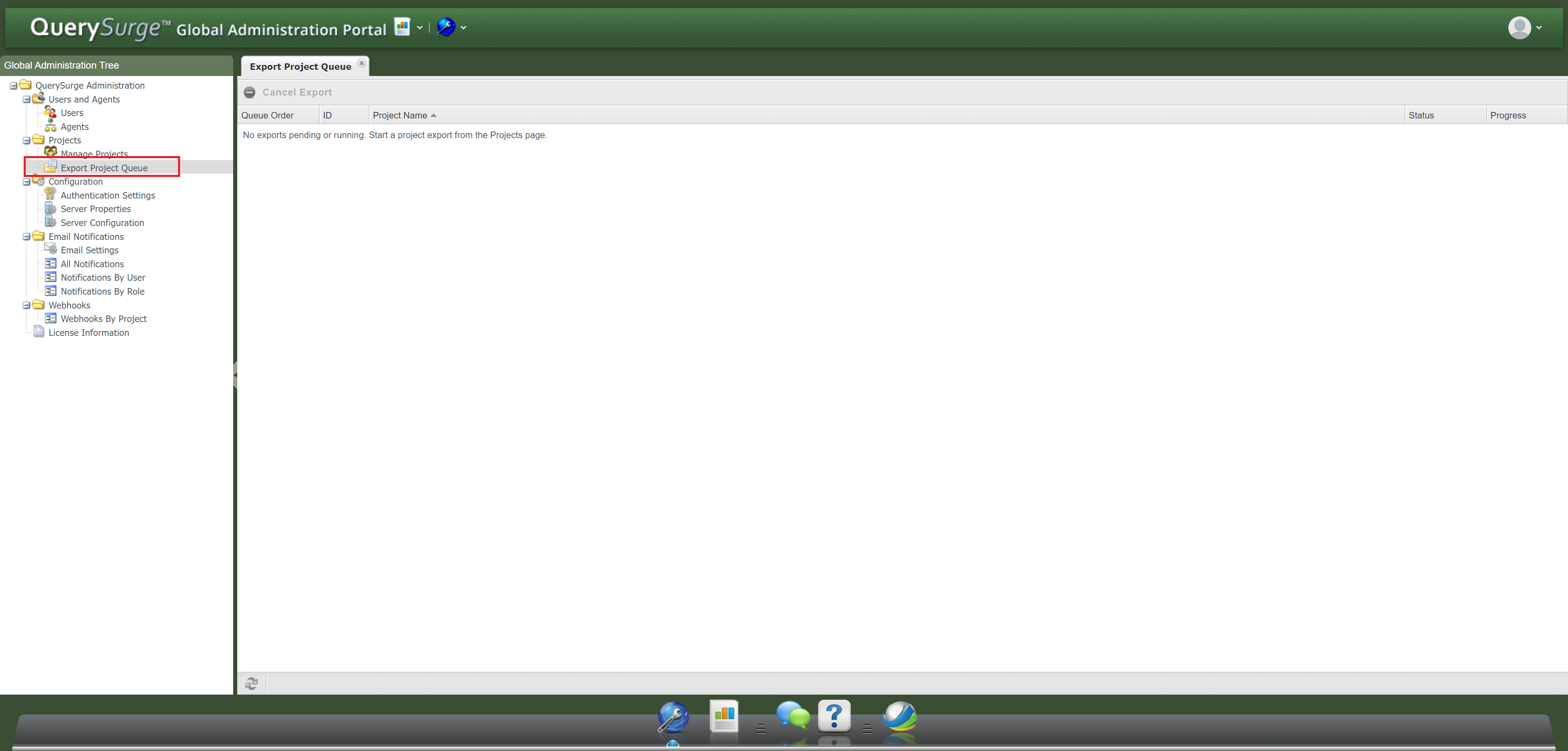Click the refresh icon in bottom toolbar
Screen dimensions: 1568x751
(252, 684)
